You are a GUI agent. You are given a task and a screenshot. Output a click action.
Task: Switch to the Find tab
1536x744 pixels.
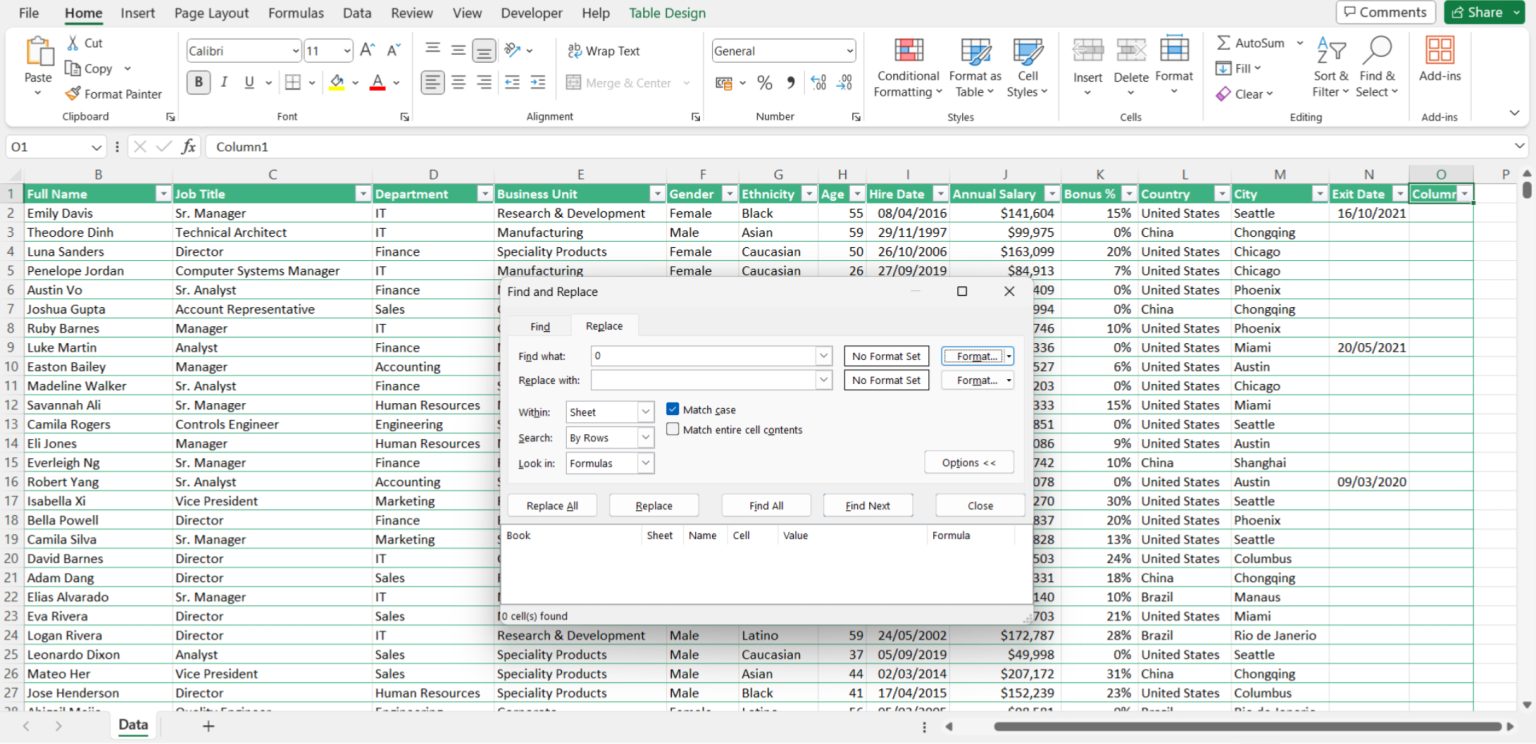(x=539, y=325)
